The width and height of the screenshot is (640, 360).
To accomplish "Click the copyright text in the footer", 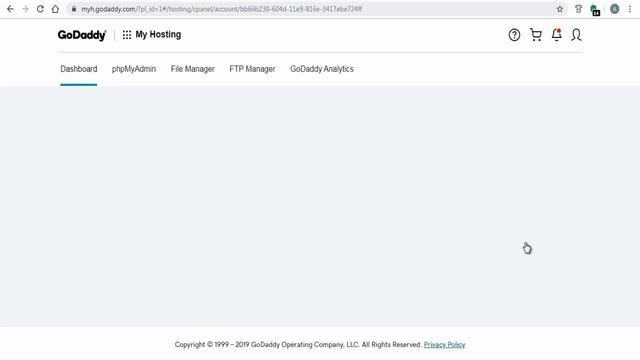I will (298, 344).
